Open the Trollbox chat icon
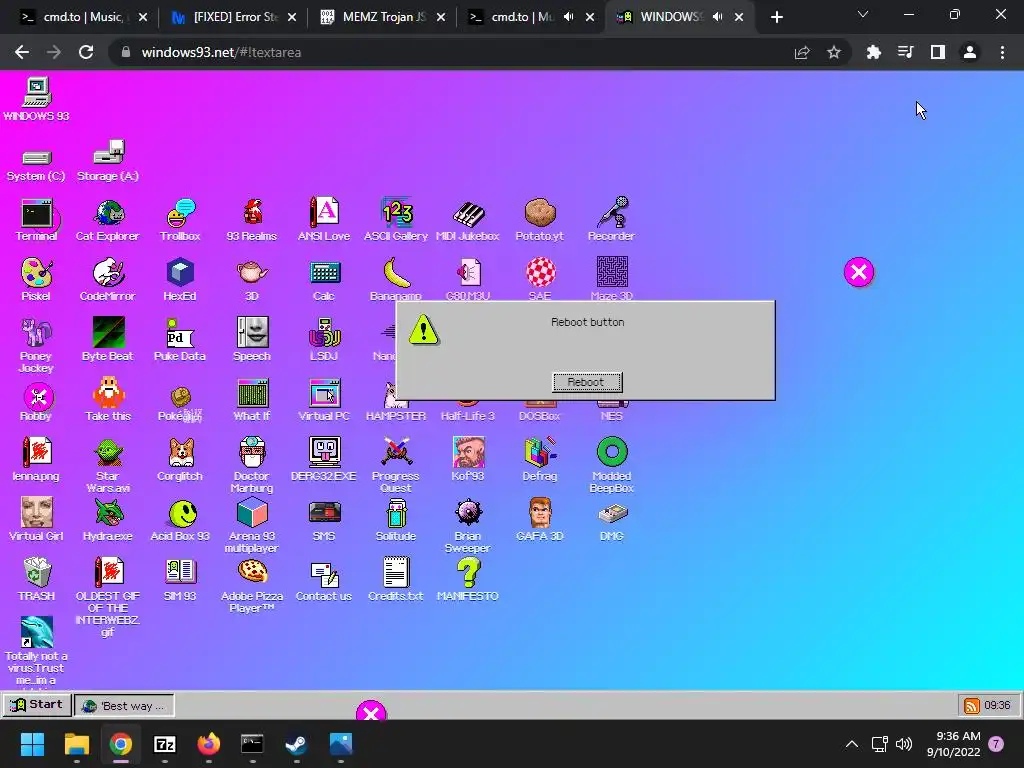Image resolution: width=1024 pixels, height=768 pixels. (180, 214)
